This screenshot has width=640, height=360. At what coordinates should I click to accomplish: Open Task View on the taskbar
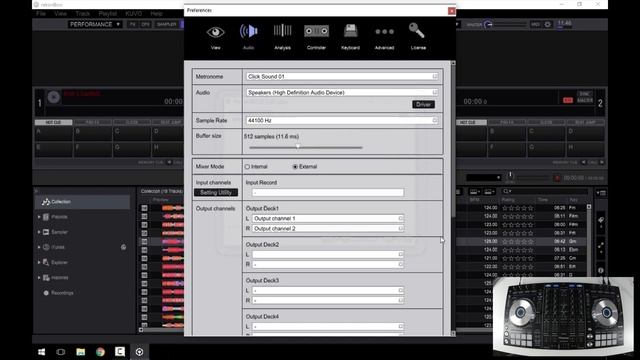pos(61,352)
